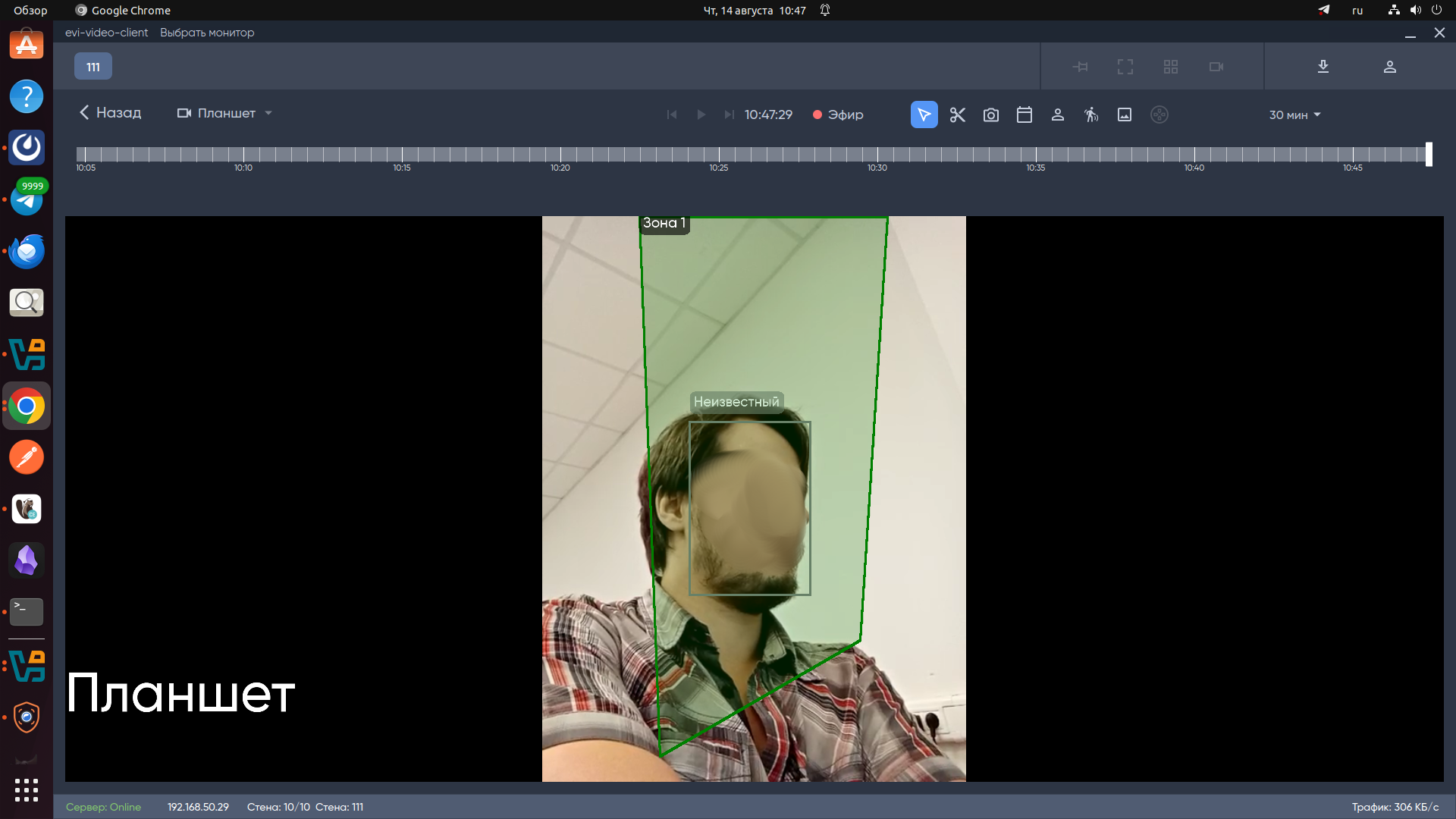Click the download icon in header
This screenshot has width=1456, height=819.
pos(1323,67)
